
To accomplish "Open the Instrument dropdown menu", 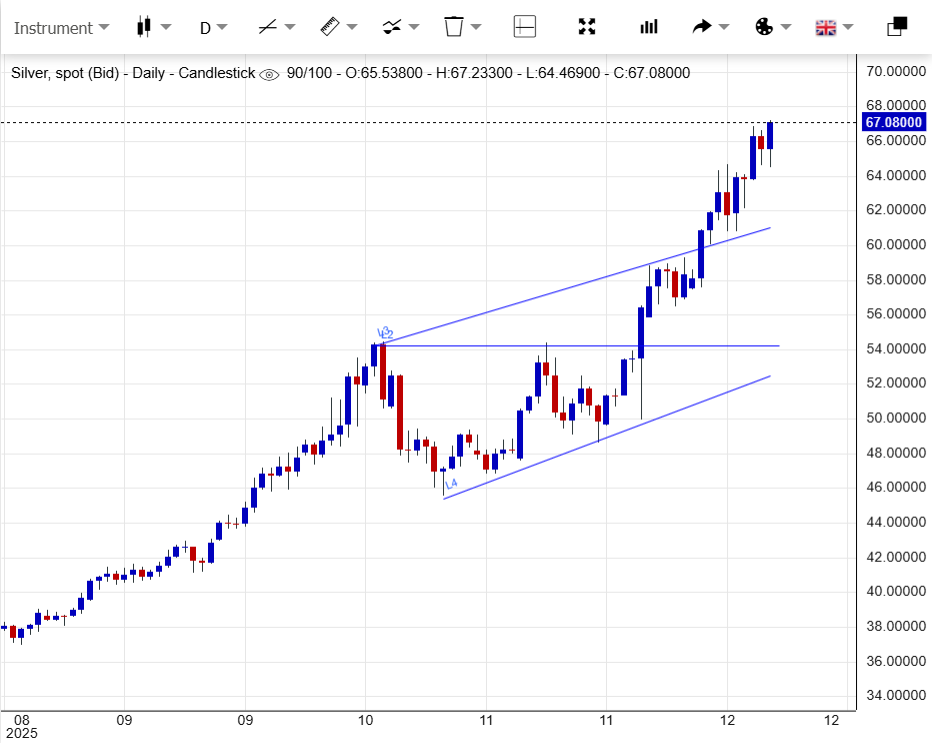I will pyautogui.click(x=61, y=28).
